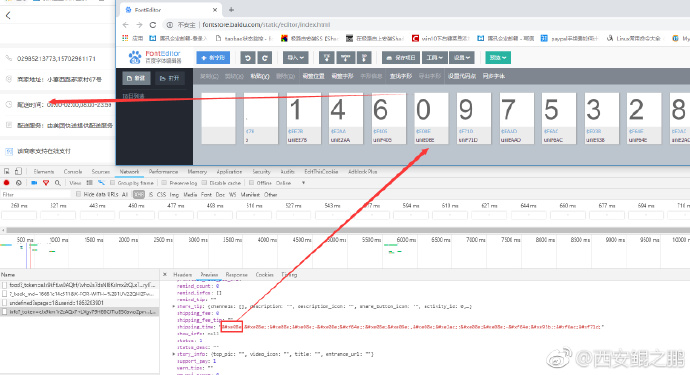The width and height of the screenshot is (690, 375).
Task: Tick the Disable cache checkbox
Action: point(204,183)
